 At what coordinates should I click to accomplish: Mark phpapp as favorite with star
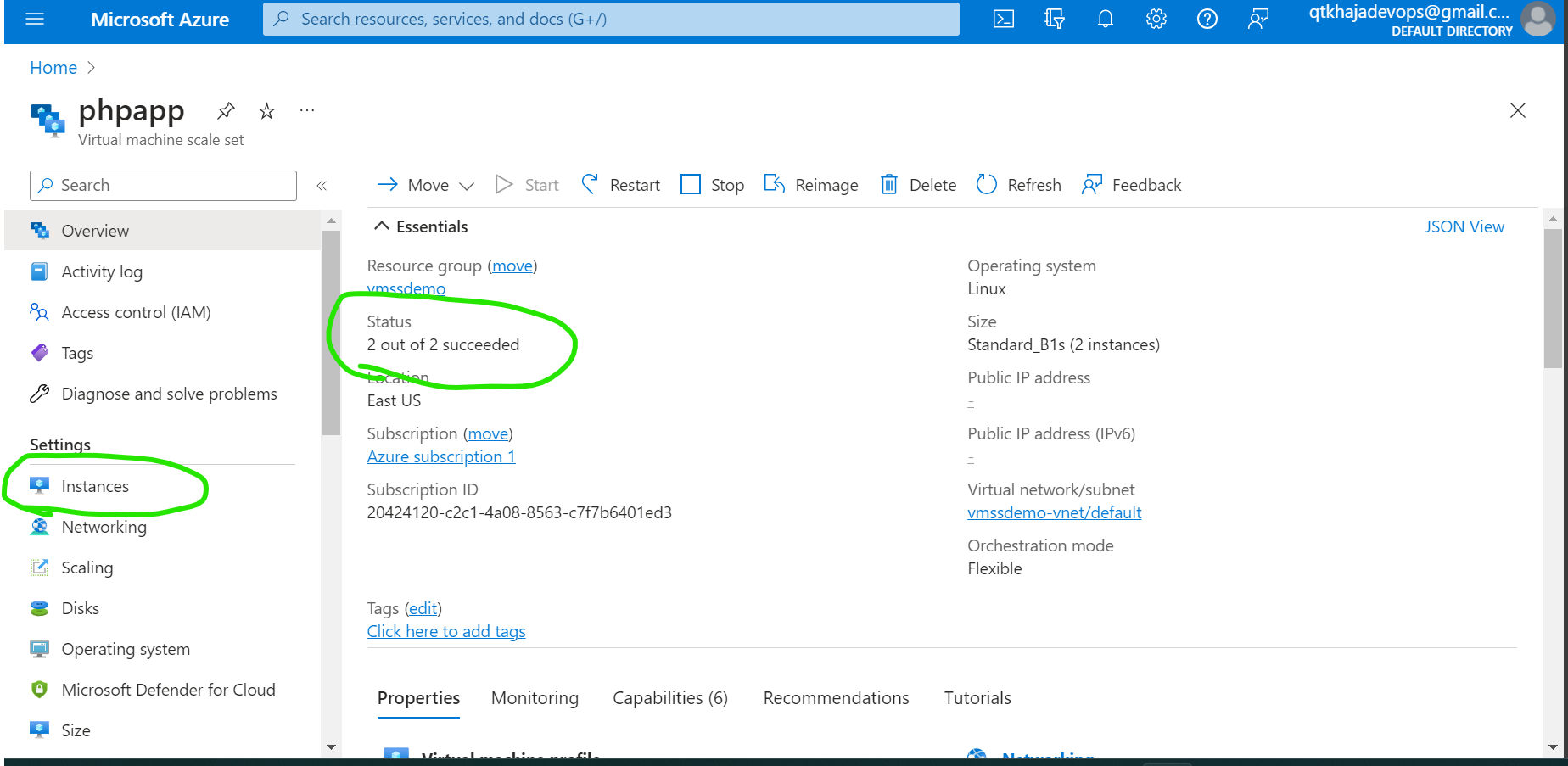(266, 111)
